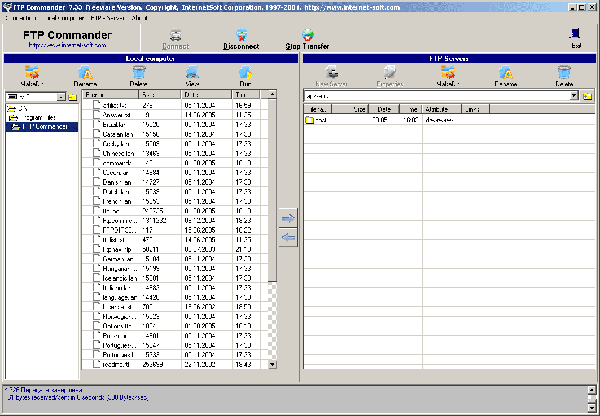Image resolution: width=600 pixels, height=416 pixels.
Task: Select the German.len file row
Action: tap(175, 259)
